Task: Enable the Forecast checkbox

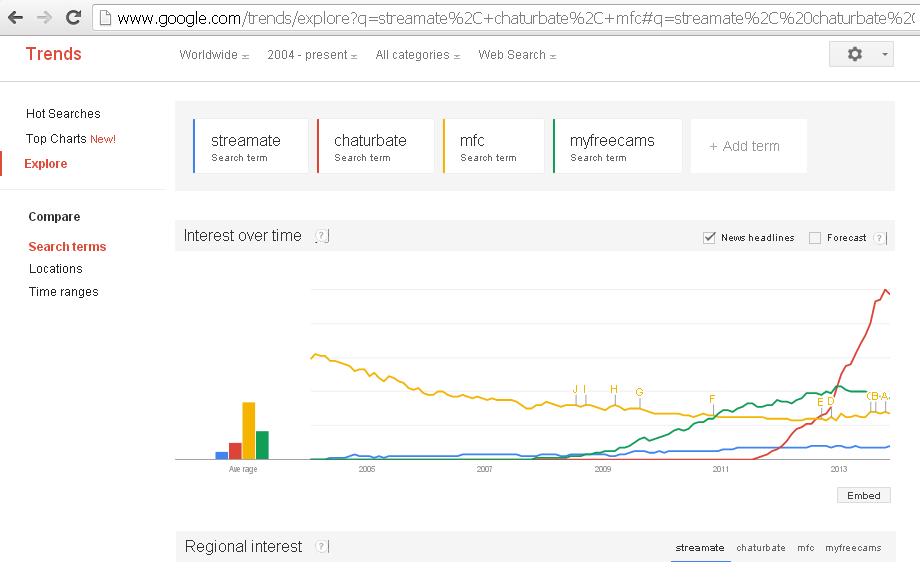Action: [x=815, y=238]
